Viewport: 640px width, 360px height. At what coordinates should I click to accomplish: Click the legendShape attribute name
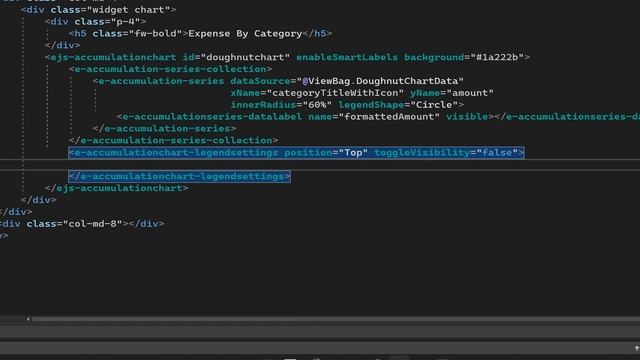tap(371, 105)
